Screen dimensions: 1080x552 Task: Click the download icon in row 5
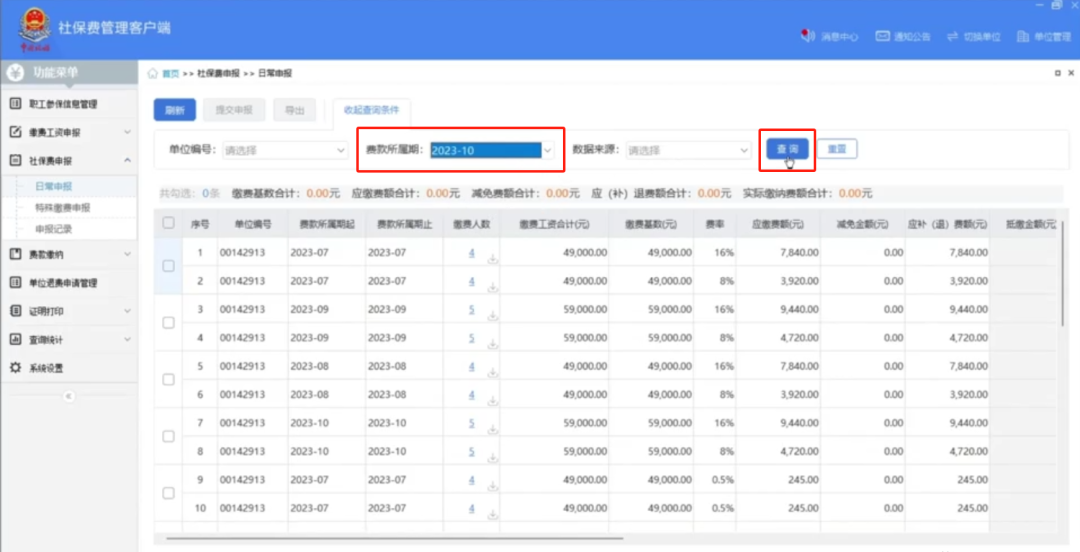click(492, 372)
